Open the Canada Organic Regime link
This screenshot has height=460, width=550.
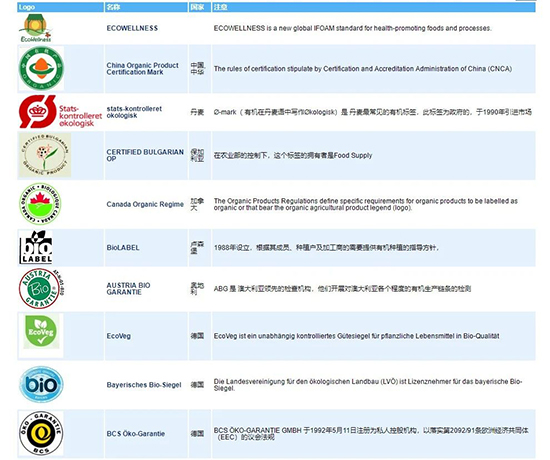(x=145, y=204)
